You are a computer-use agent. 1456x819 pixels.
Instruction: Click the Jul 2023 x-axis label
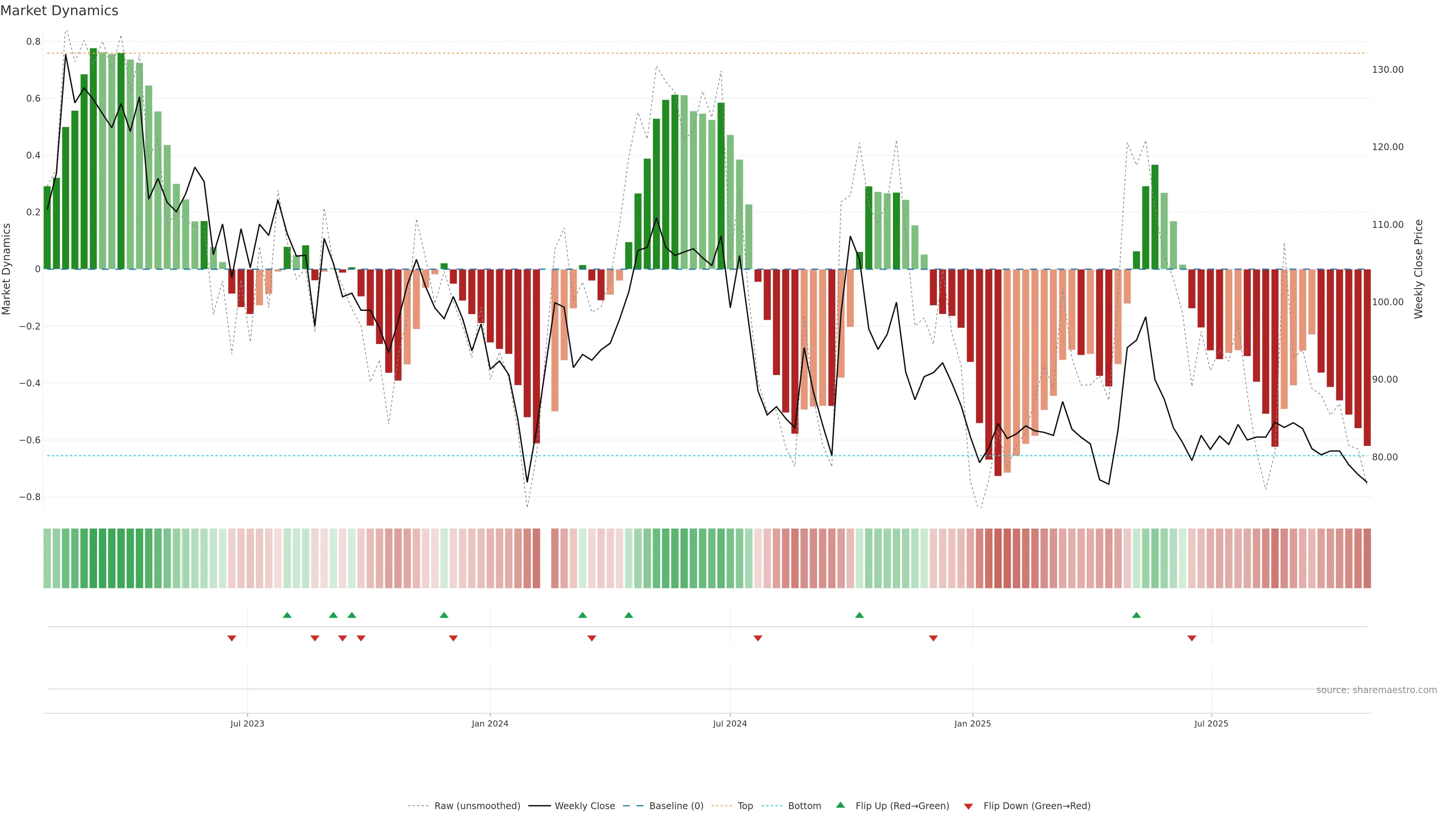247,723
